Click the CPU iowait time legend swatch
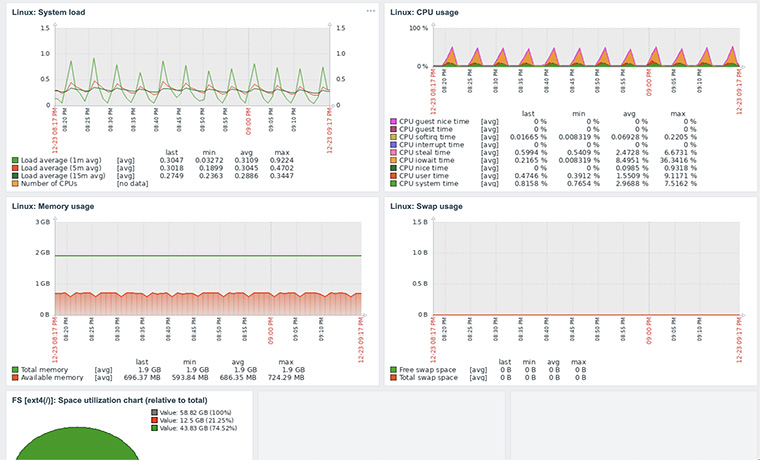This screenshot has height=460, width=760. tap(393, 160)
